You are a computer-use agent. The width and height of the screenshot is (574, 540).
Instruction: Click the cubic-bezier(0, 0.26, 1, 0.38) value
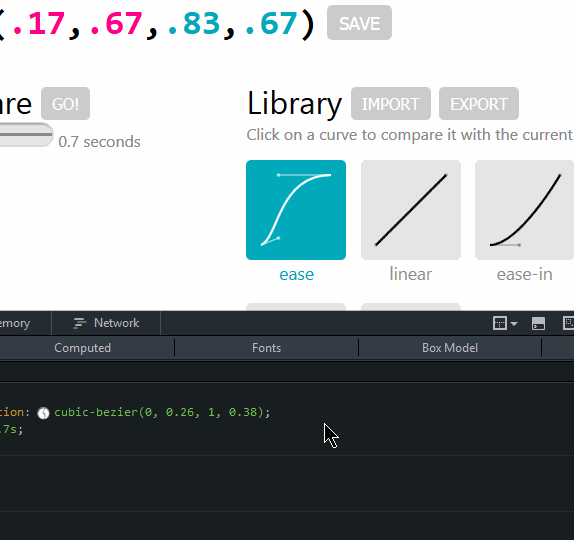tap(162, 412)
